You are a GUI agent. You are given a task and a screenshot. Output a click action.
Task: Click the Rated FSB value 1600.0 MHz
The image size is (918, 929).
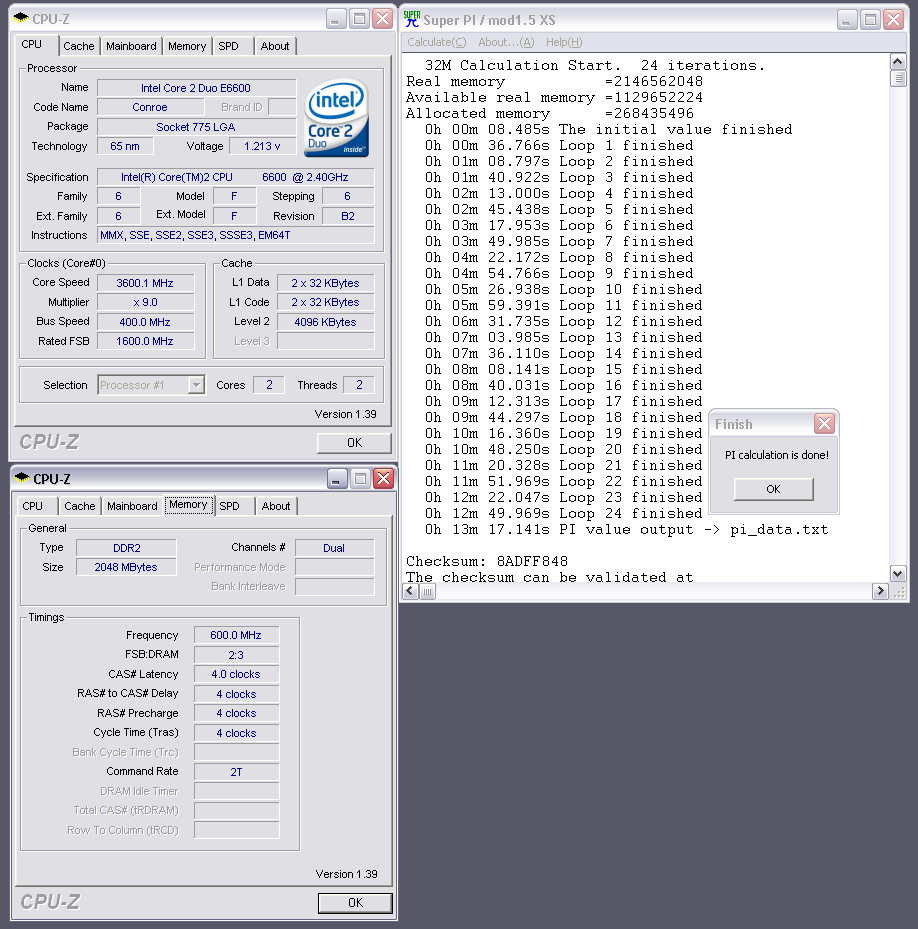pos(145,341)
